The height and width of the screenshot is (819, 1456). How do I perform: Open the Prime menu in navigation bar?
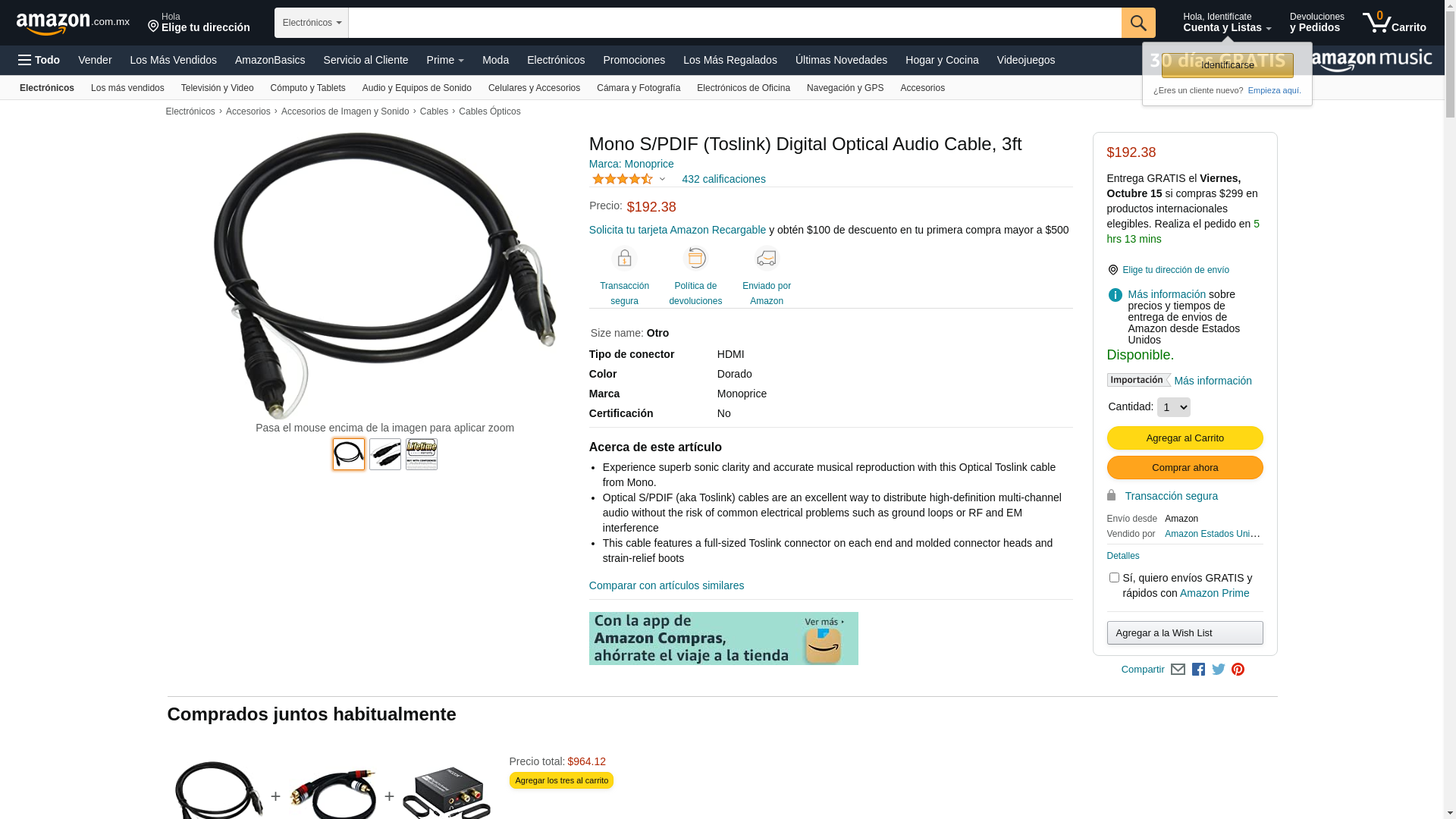[x=445, y=60]
